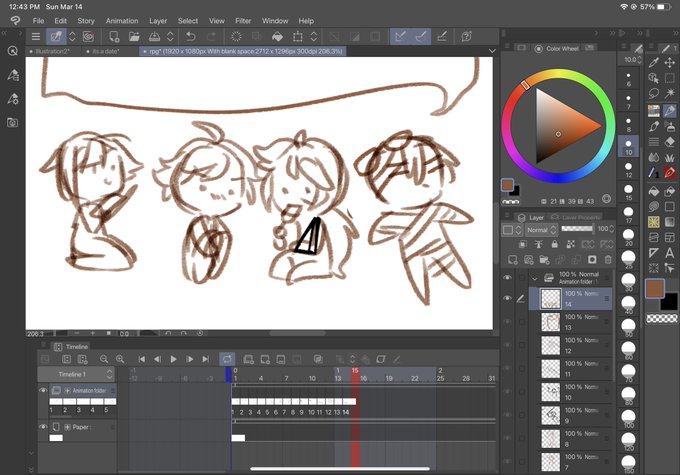The height and width of the screenshot is (475, 680).
Task: Select the Eyedropper tool
Action: (x=654, y=63)
